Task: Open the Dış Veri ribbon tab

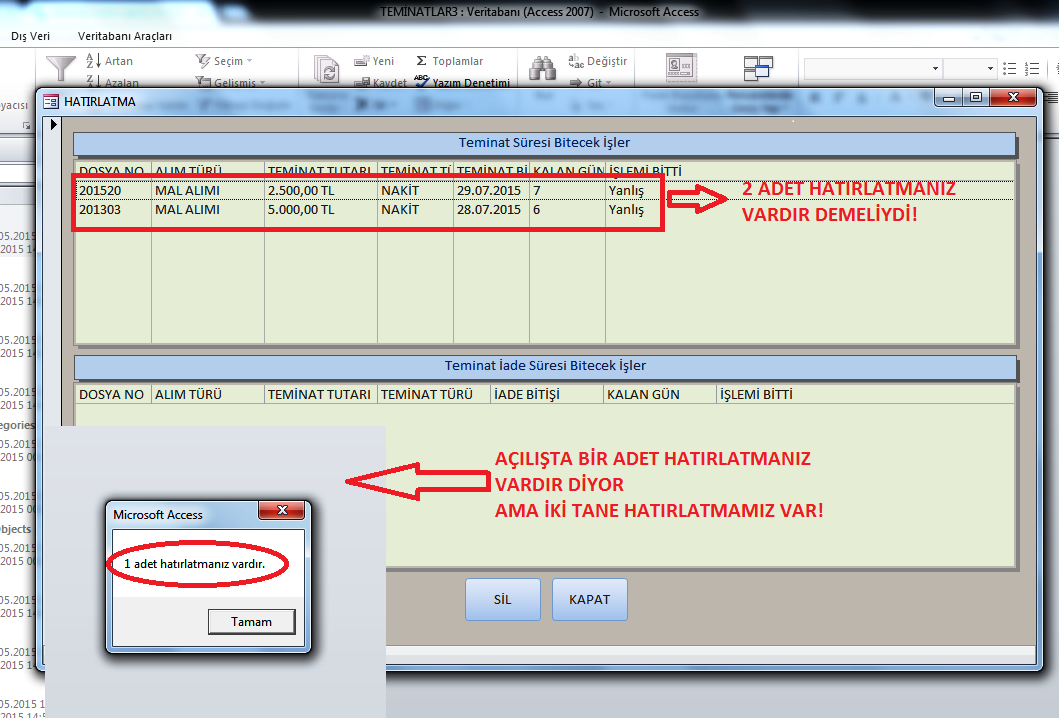Action: click(31, 36)
